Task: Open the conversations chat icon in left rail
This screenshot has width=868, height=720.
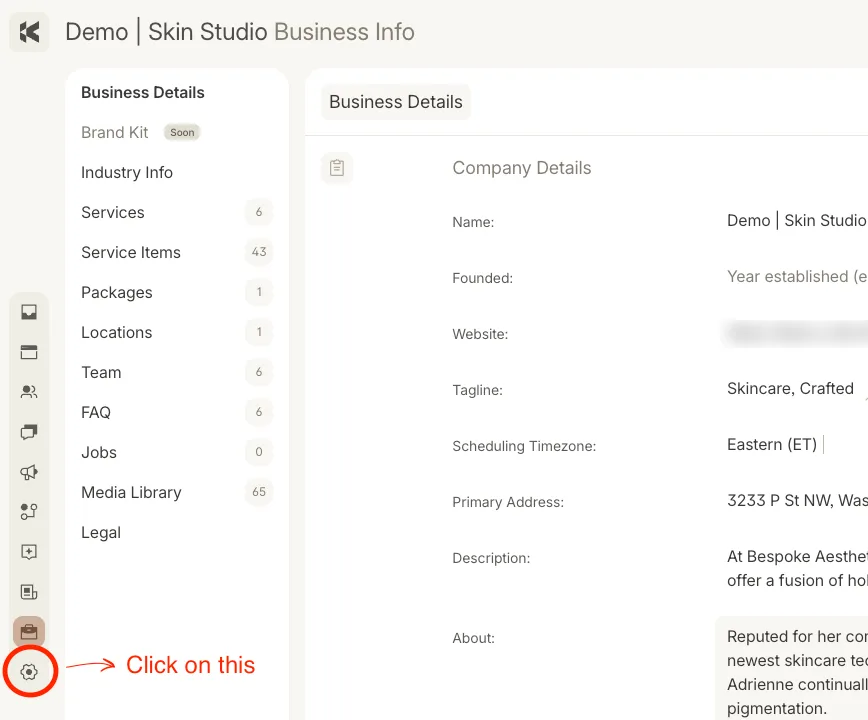Action: tap(29, 432)
